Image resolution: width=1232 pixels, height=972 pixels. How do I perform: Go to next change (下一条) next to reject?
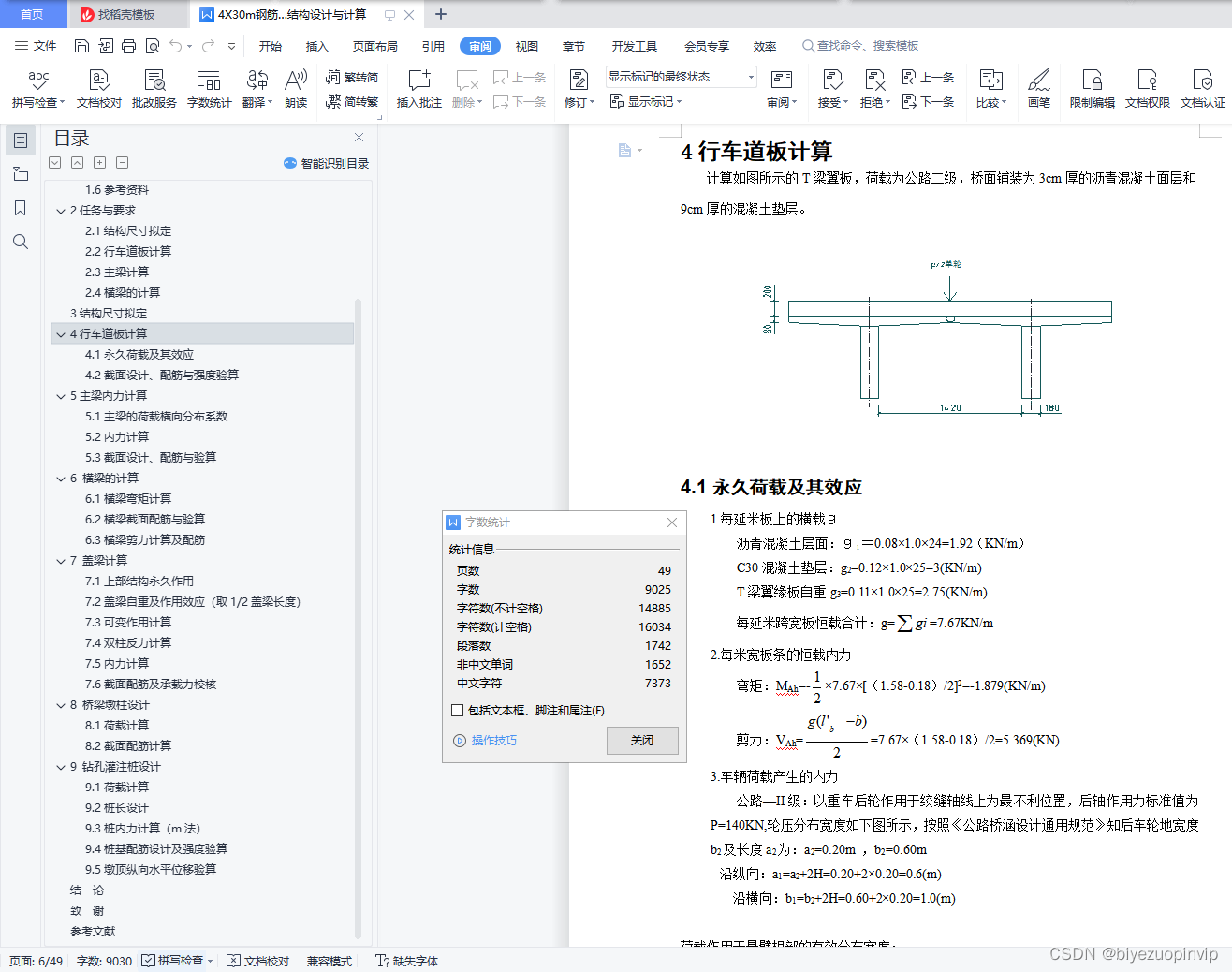928,101
